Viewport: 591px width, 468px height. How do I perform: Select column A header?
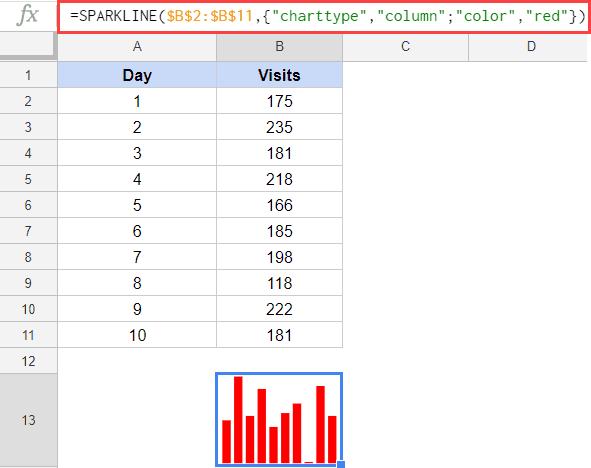pyautogui.click(x=137, y=47)
